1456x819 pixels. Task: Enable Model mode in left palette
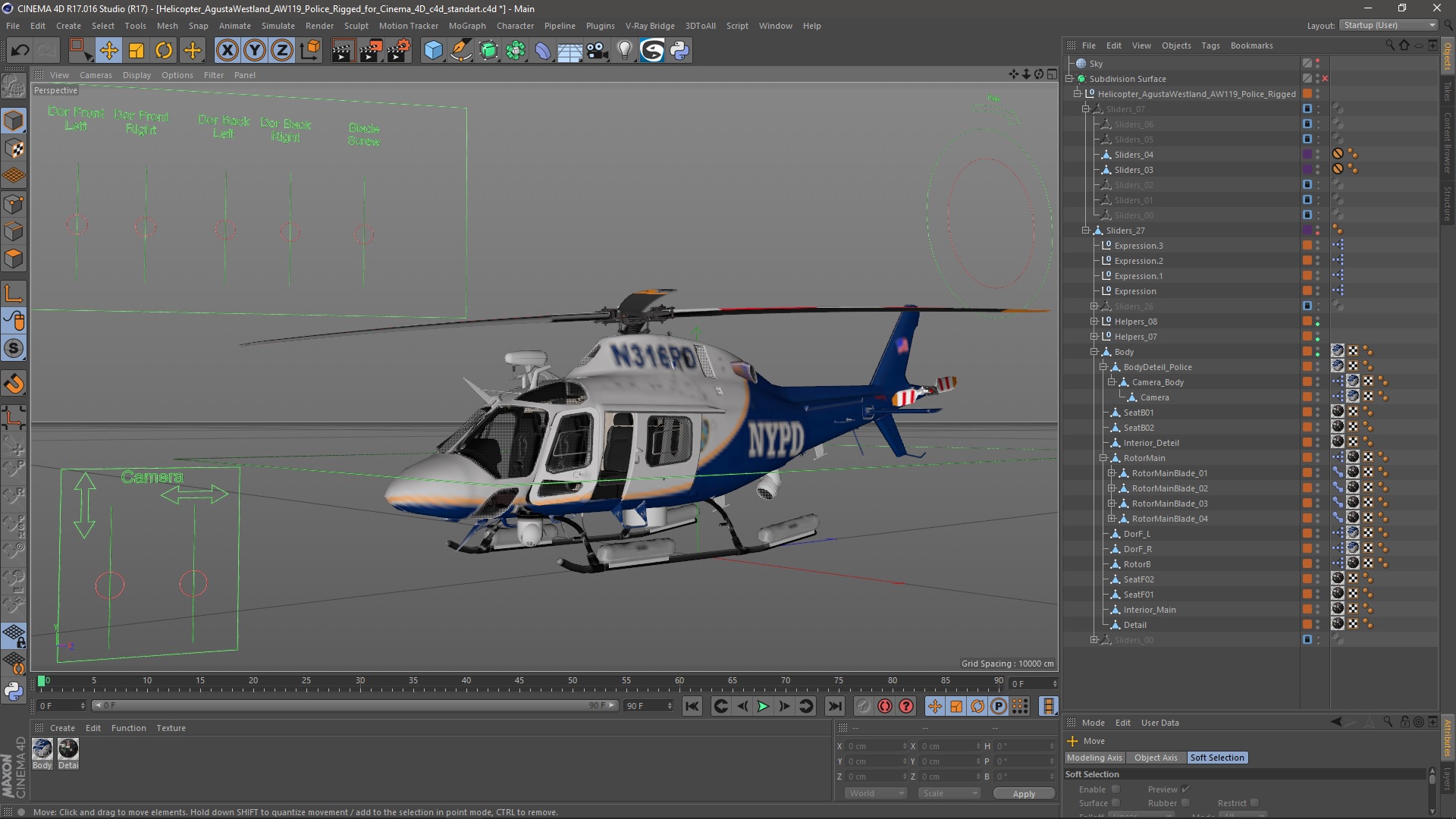click(x=14, y=121)
